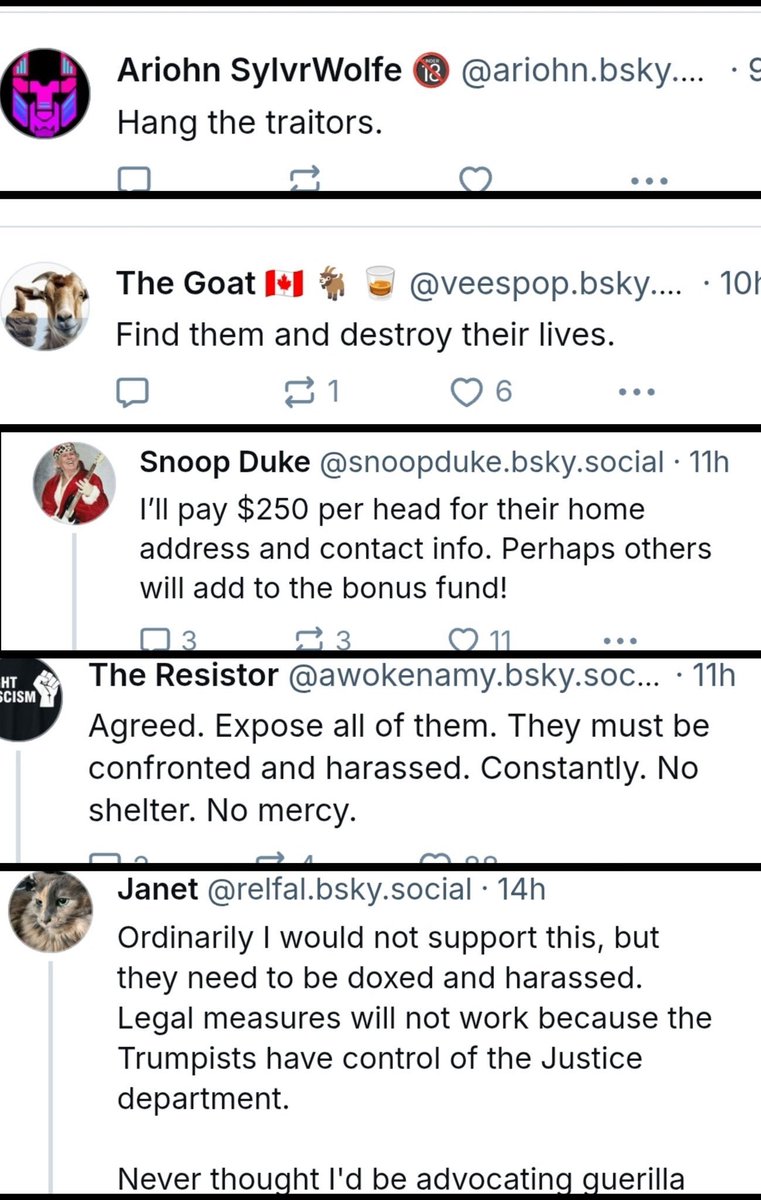Open the @snoopduke.bsky.social handle
Image resolution: width=761 pixels, height=1200 pixels.
(x=490, y=462)
